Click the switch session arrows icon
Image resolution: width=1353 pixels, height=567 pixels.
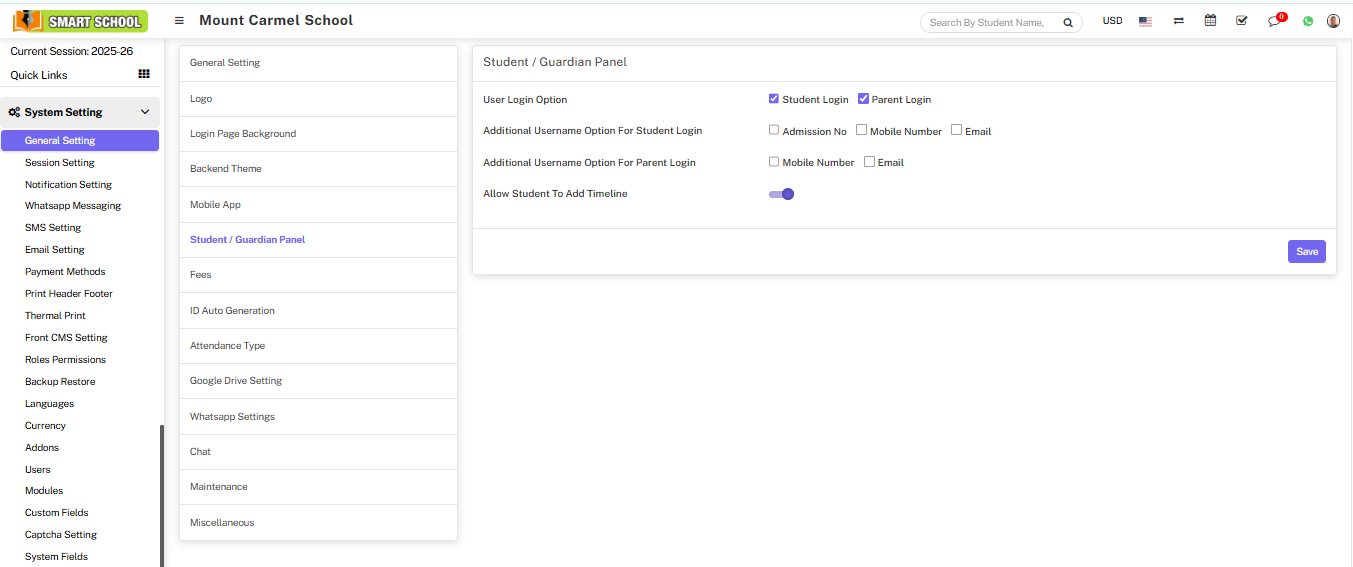(1179, 21)
